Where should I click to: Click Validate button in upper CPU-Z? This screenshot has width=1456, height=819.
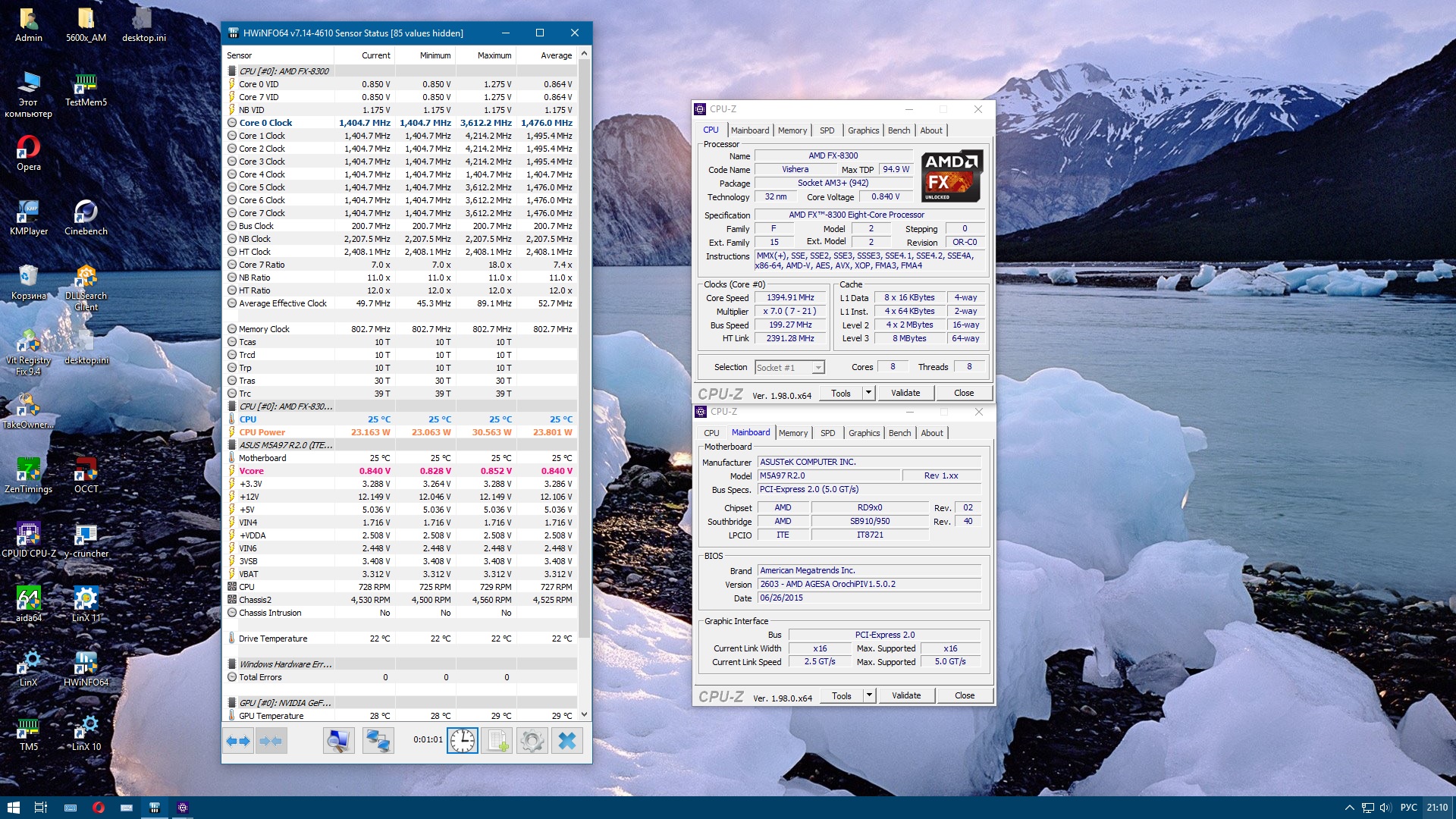tap(905, 393)
